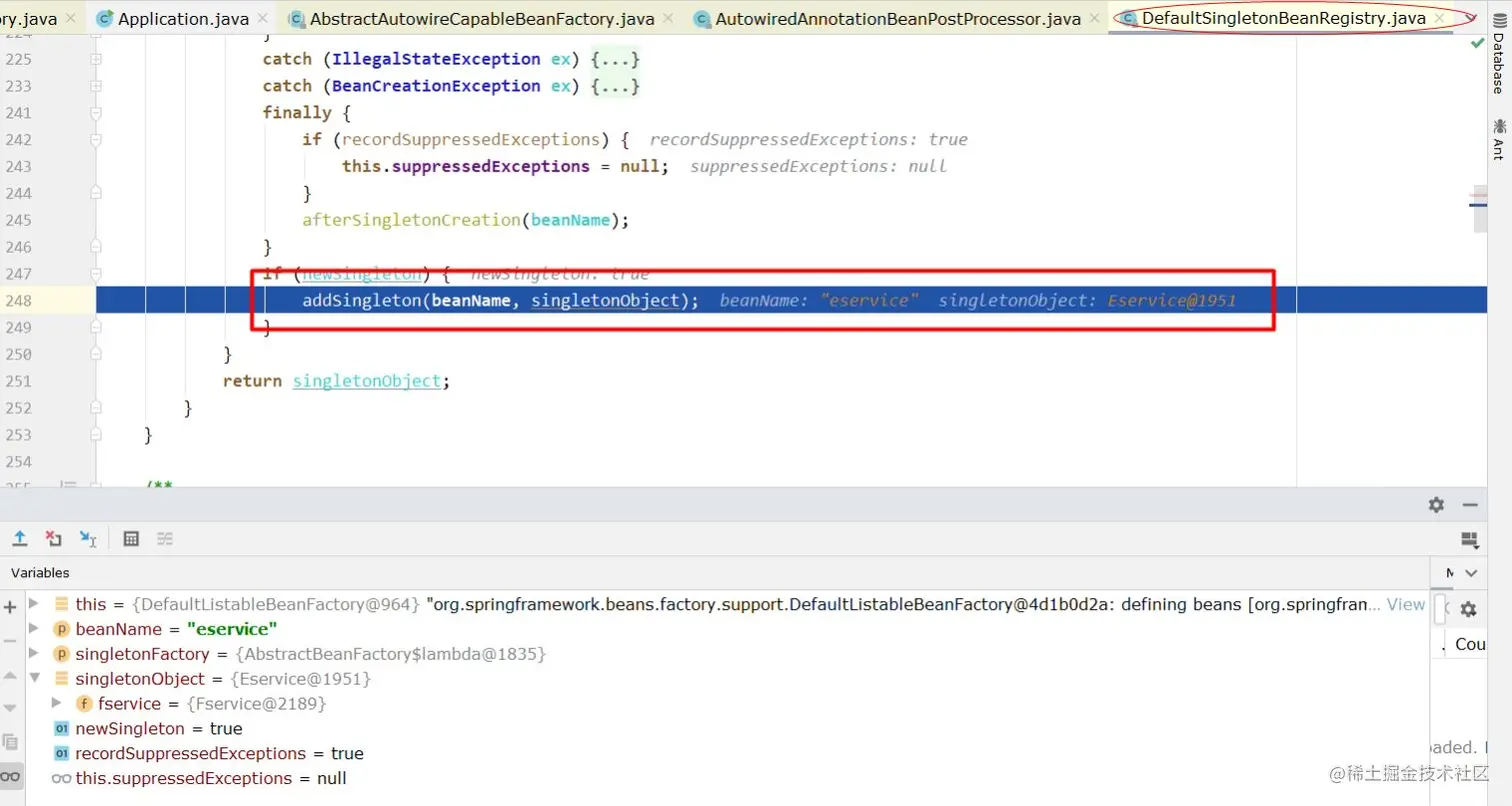Click the Step Out upward-arrow debugger icon

19,538
